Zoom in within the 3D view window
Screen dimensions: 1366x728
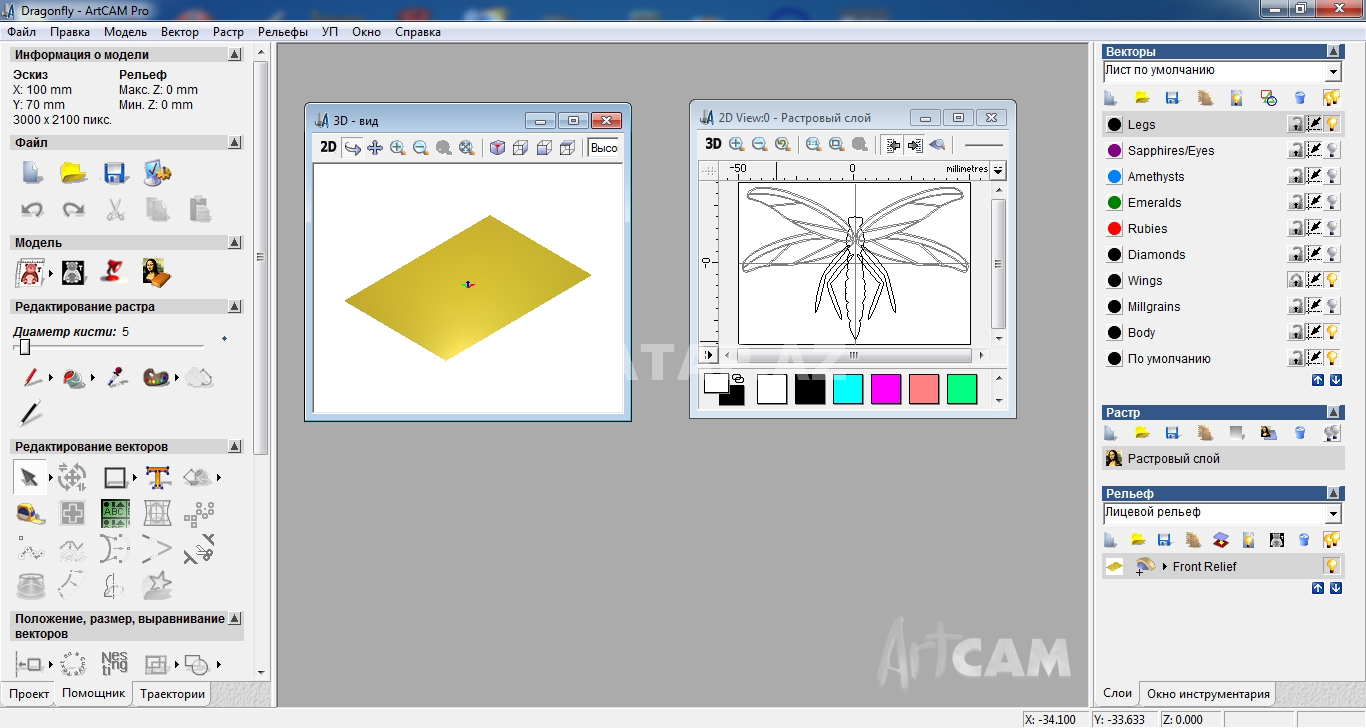tap(398, 148)
